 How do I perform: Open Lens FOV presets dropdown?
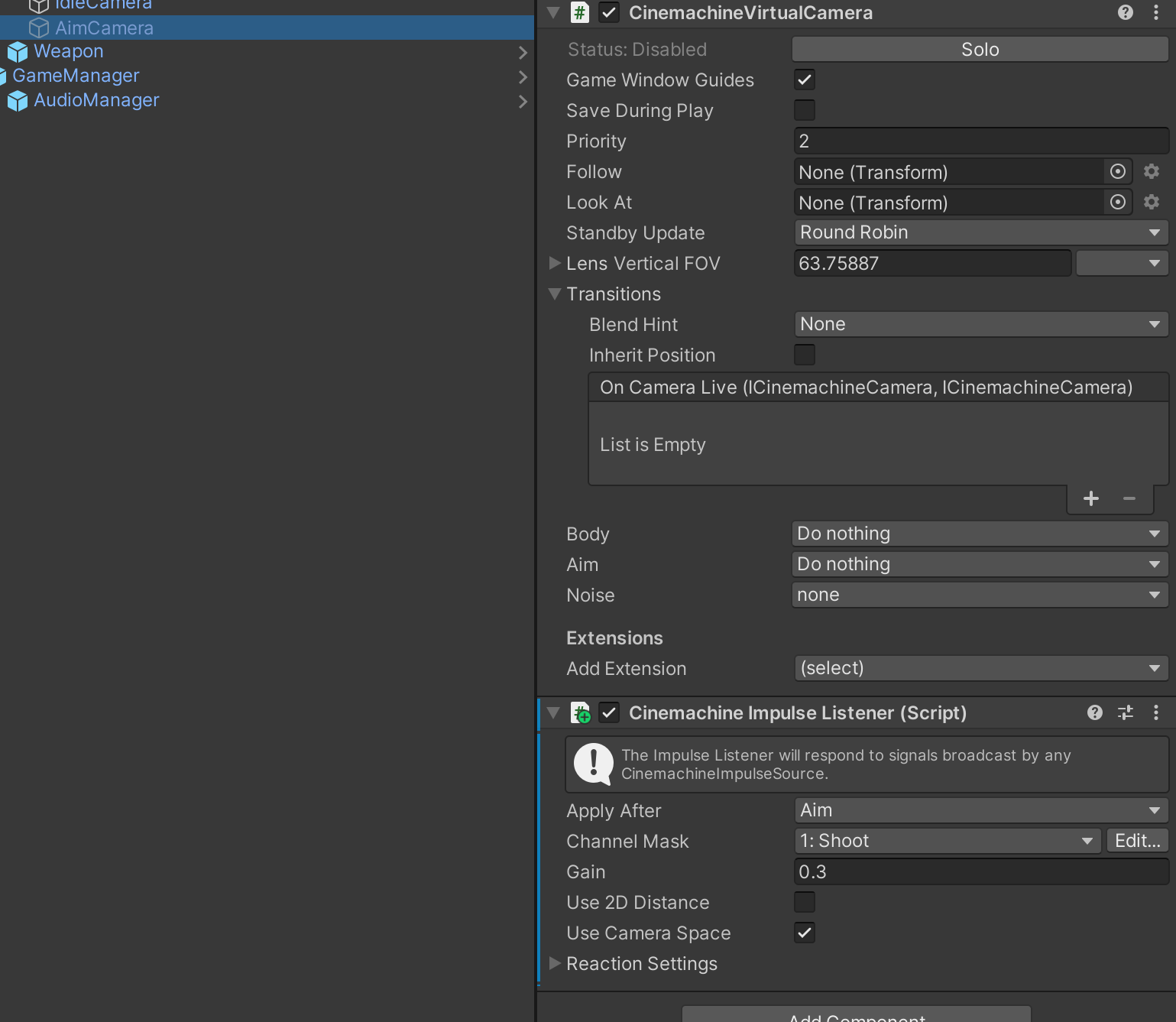point(1122,263)
